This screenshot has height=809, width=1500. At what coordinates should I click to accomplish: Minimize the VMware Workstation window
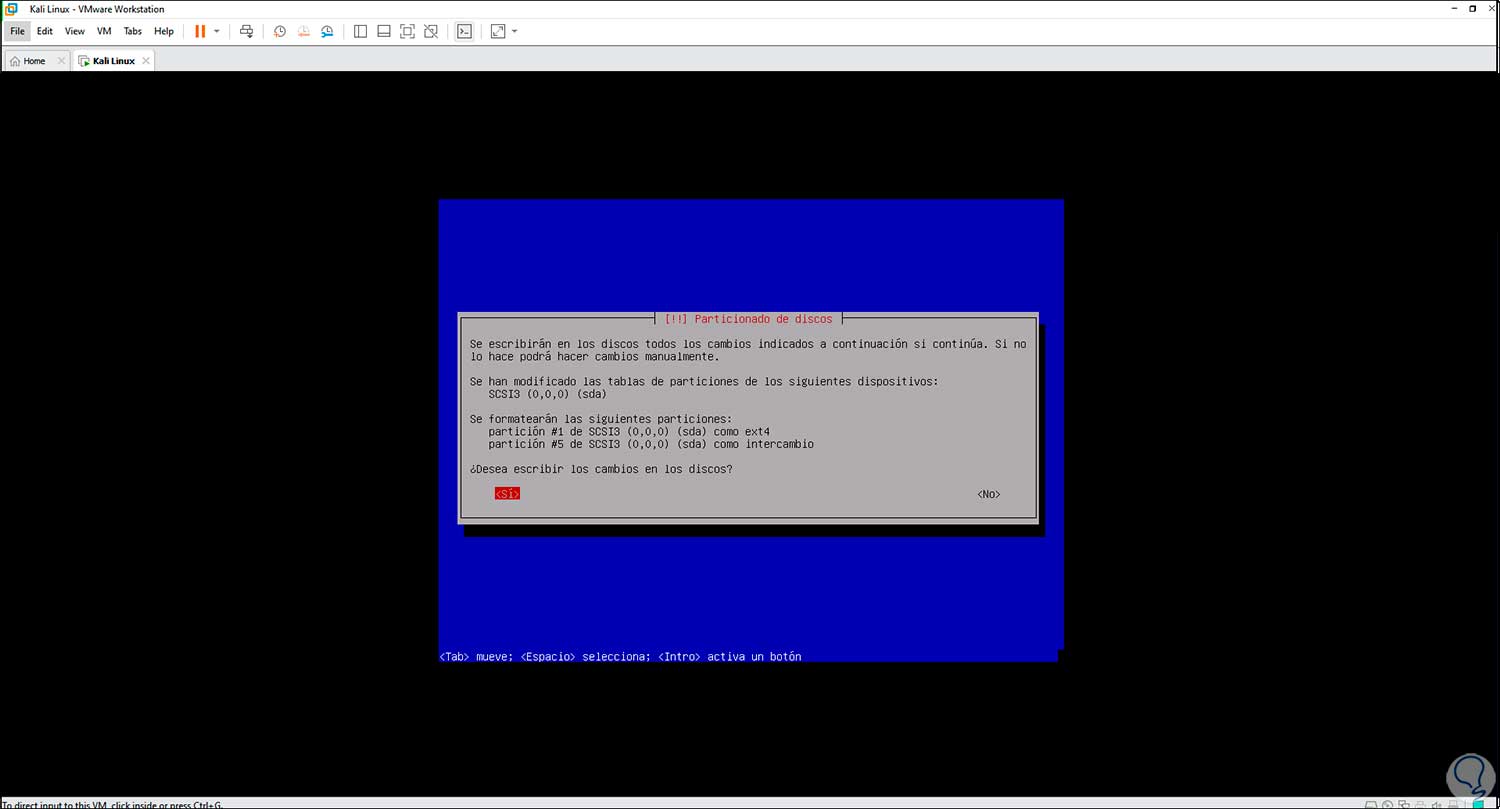pyautogui.click(x=1456, y=9)
